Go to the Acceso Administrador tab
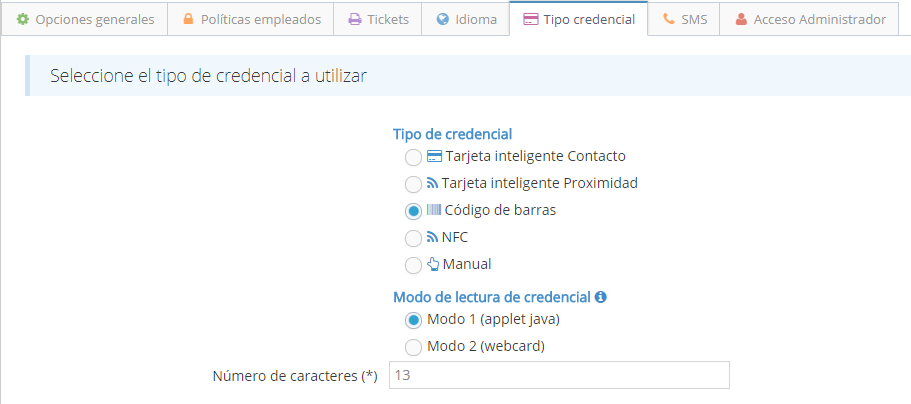Screen dimensions: 911x404 (819, 19)
